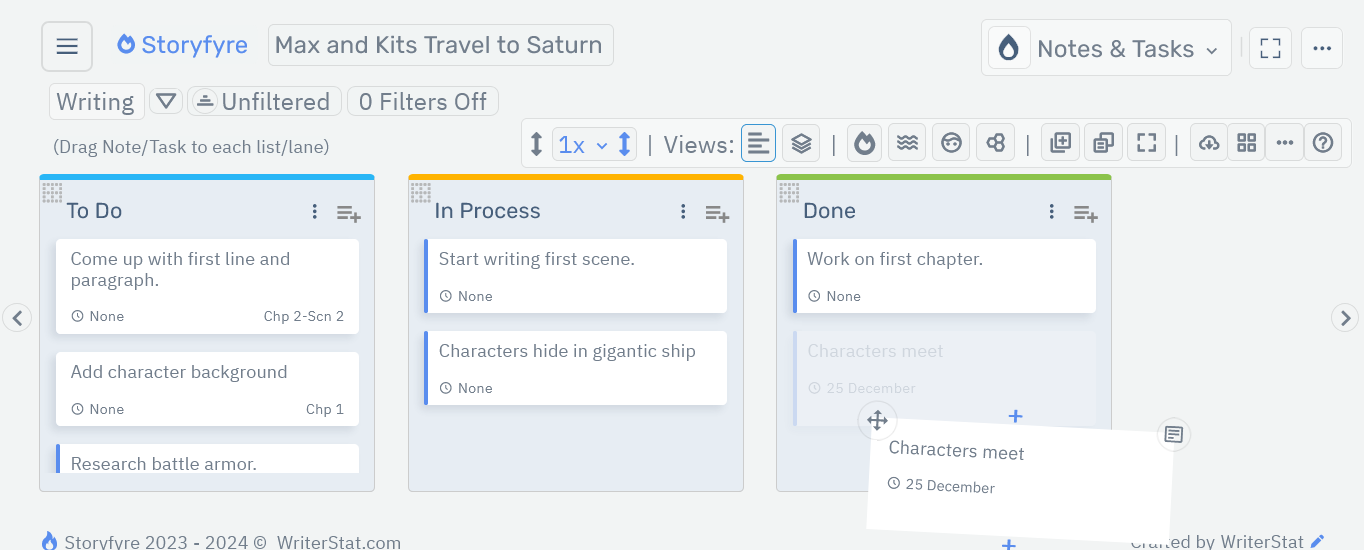Open the WriterStat.com footer link
The image size is (1365, 550).
339,542
